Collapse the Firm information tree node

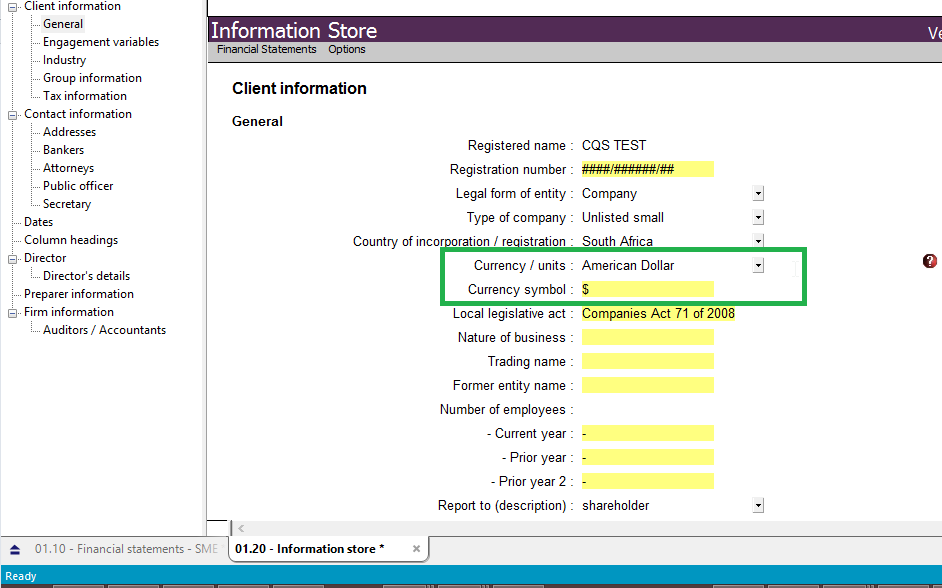tap(13, 313)
